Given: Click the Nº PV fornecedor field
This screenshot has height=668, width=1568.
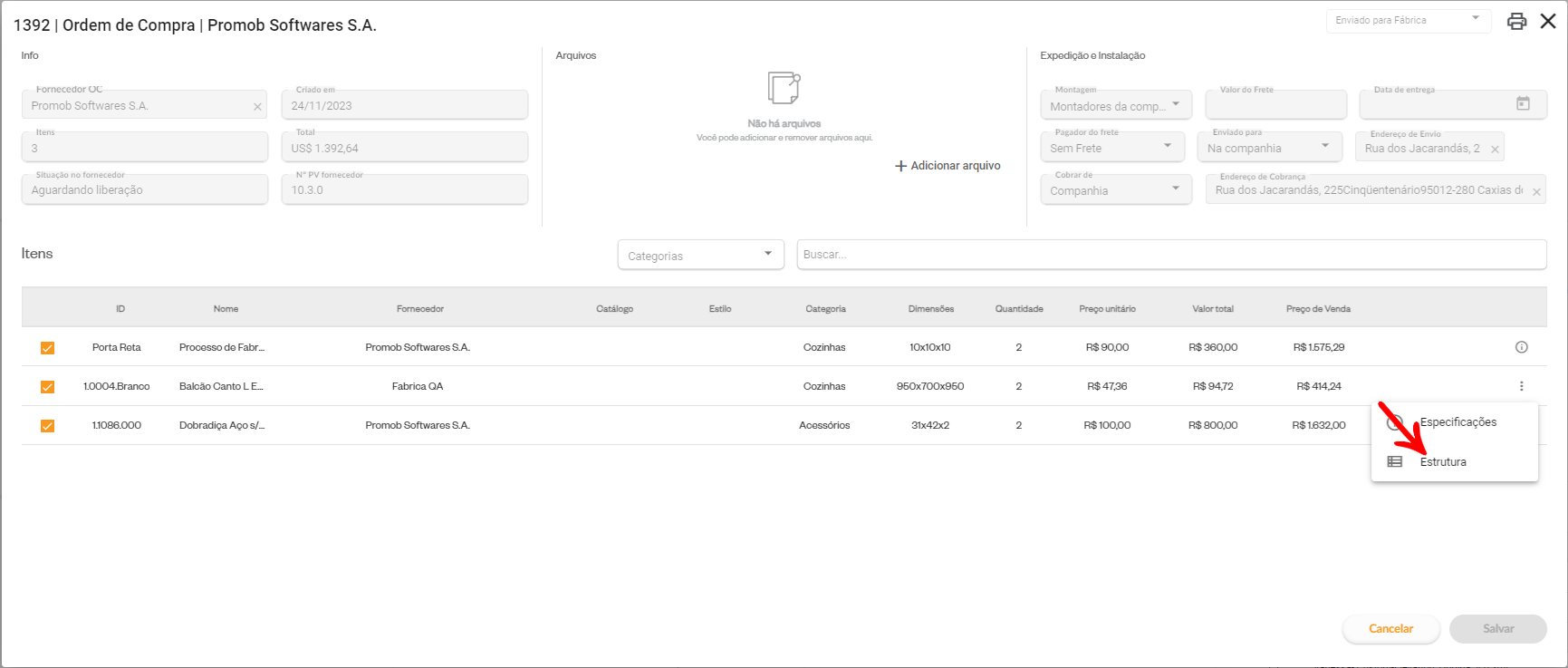Looking at the screenshot, I should 405,189.
